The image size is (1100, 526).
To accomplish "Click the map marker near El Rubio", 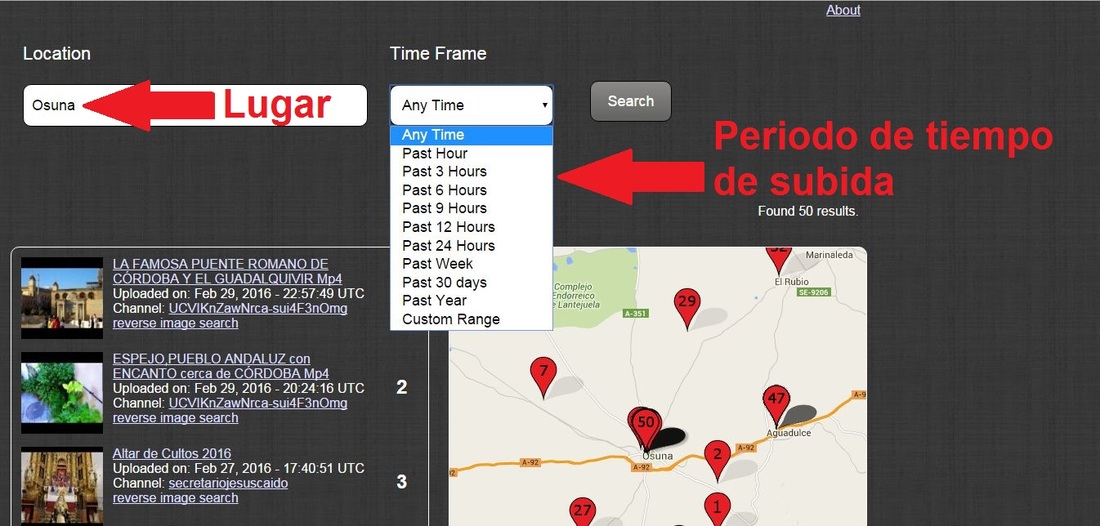I will pyautogui.click(x=778, y=258).
